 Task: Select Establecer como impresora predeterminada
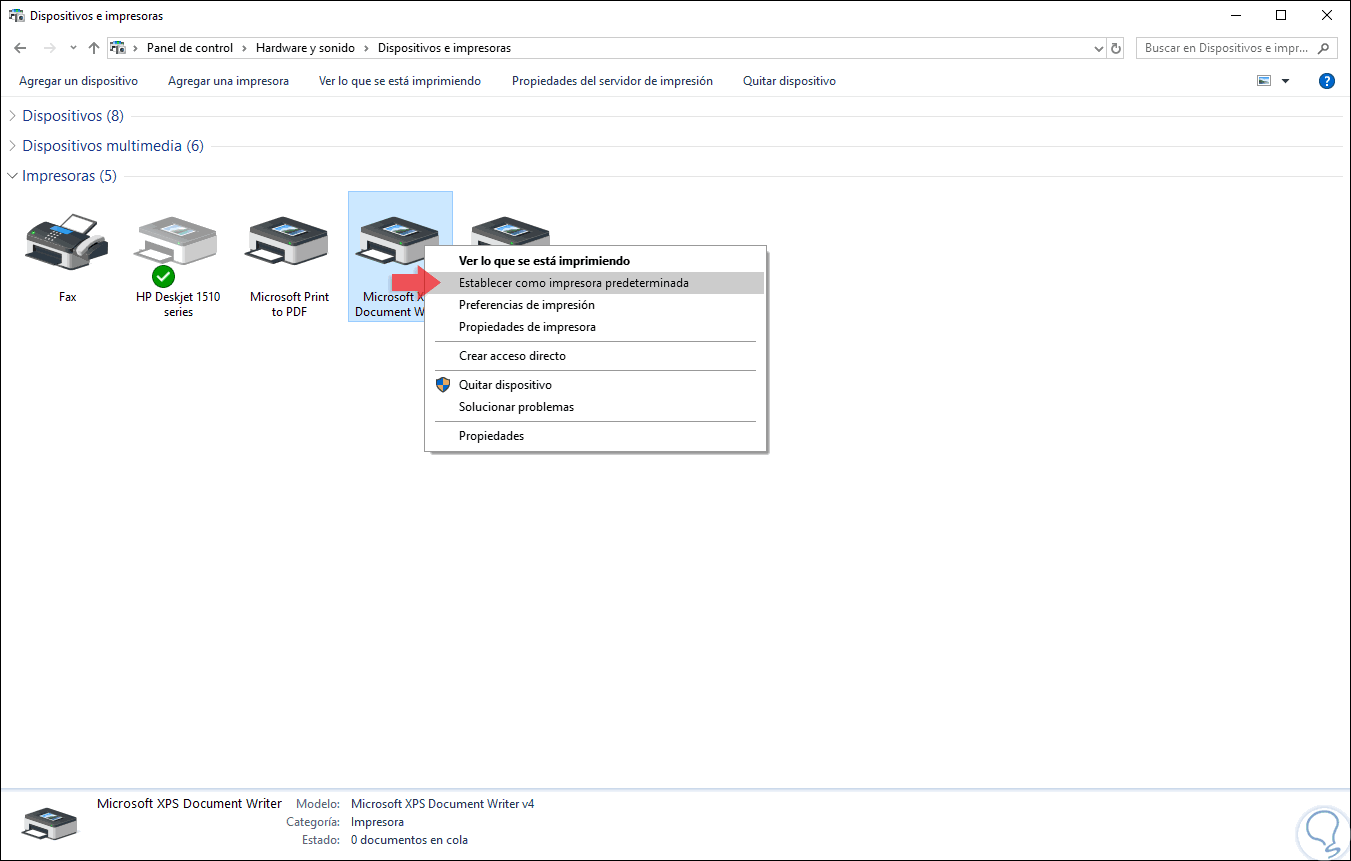tap(596, 283)
